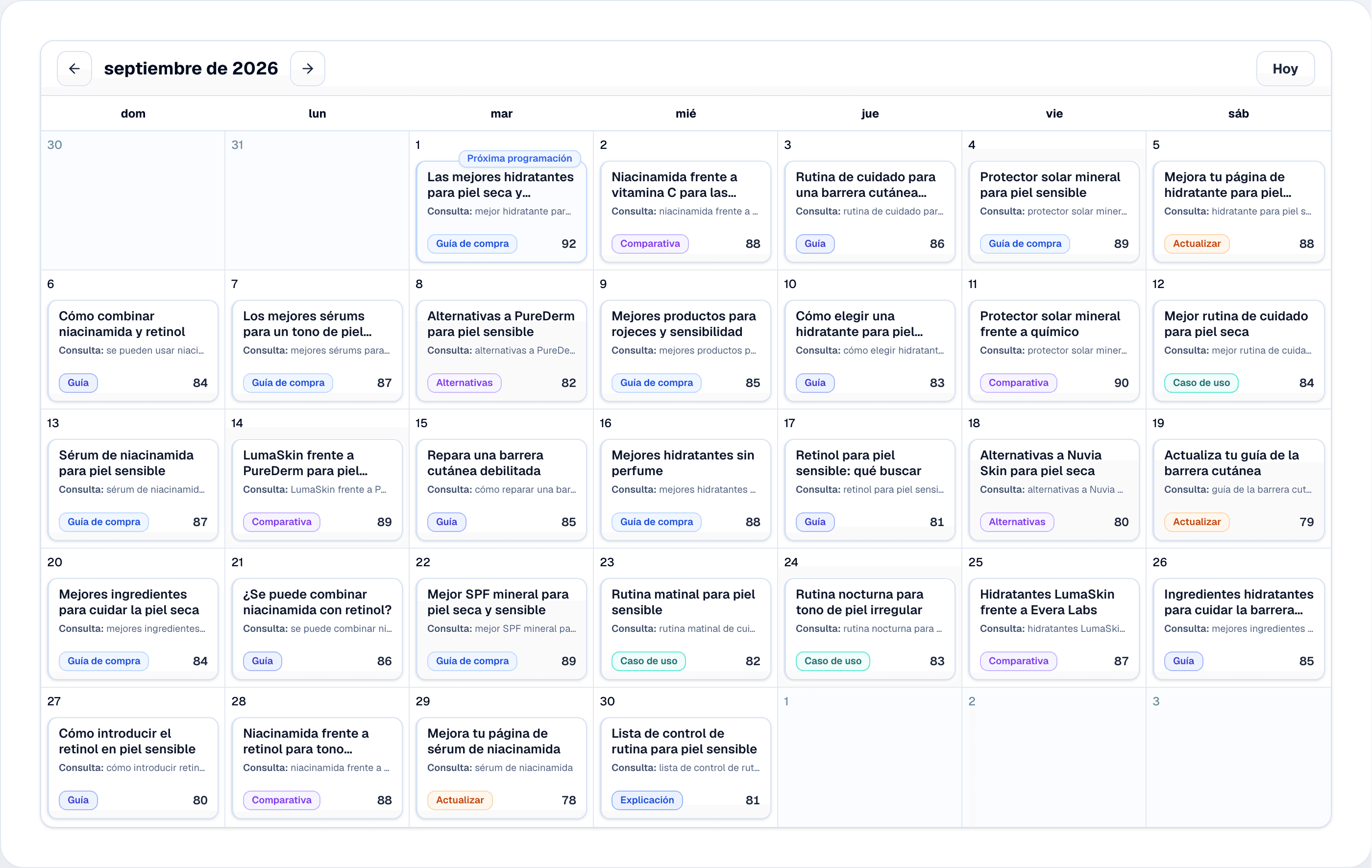1372x868 pixels.
Task: Open 'Hidratantes LumaSkin frente a Evera Labs' card
Action: coord(1054,628)
